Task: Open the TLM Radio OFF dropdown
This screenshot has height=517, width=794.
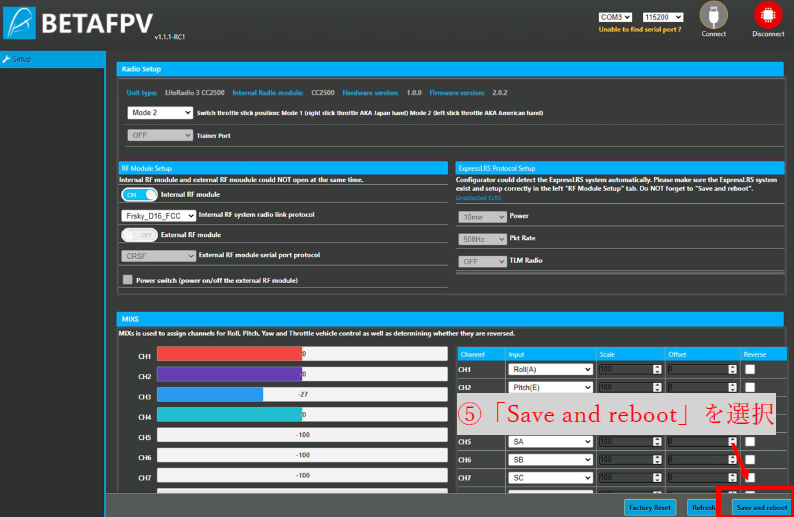Action: 482,261
